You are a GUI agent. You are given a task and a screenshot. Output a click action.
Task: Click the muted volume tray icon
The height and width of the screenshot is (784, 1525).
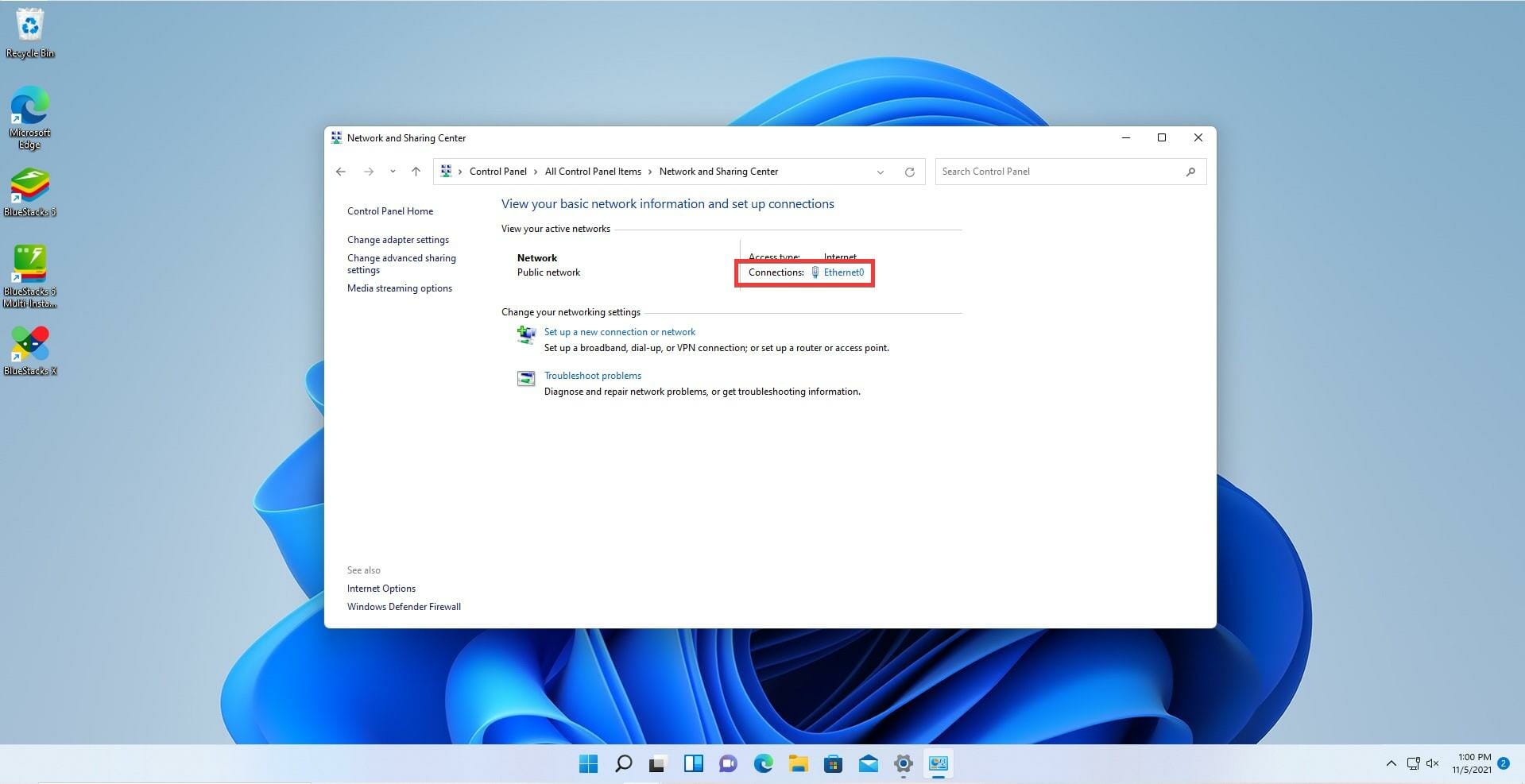[1433, 764]
